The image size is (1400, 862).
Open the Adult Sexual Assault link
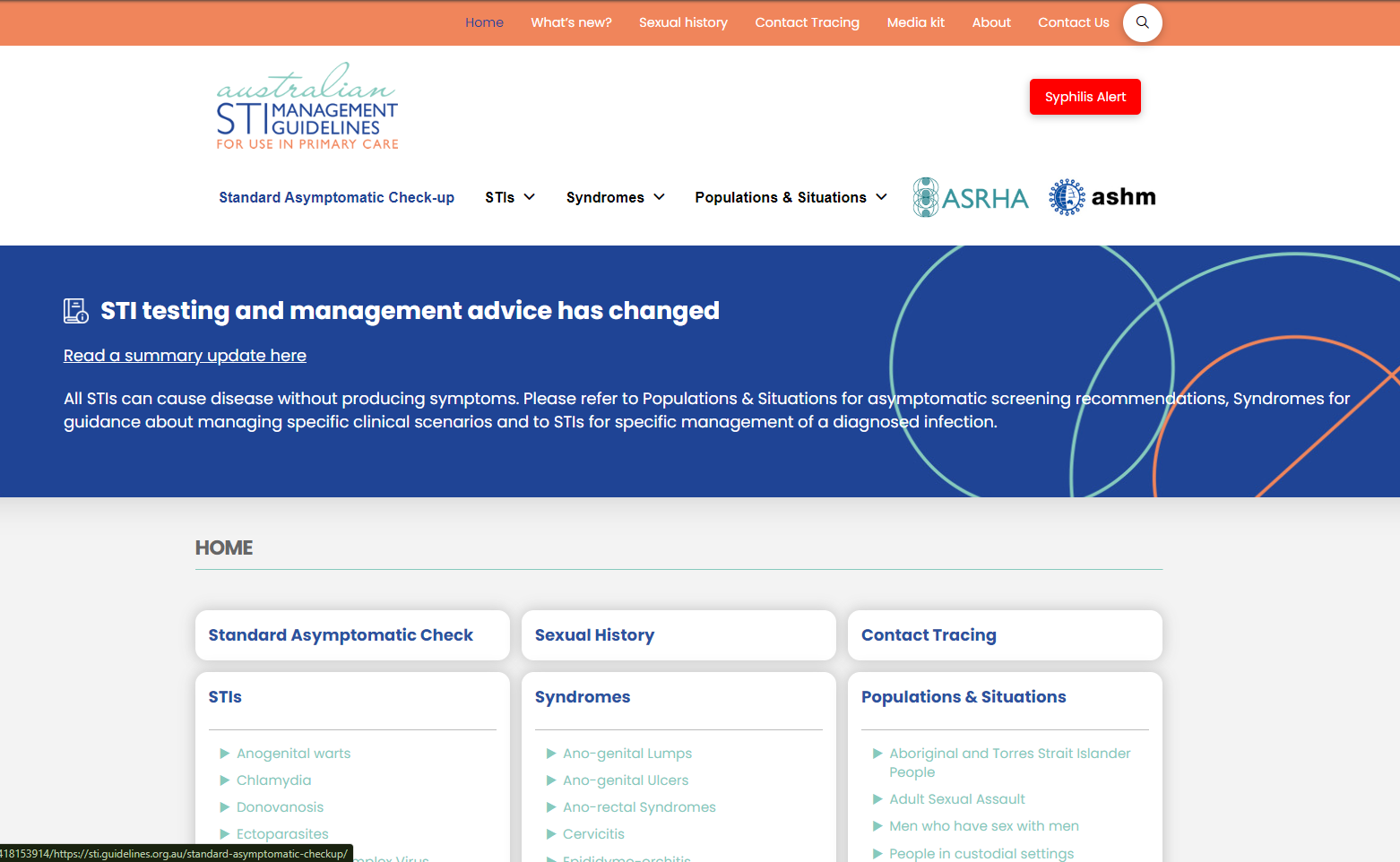pos(957,799)
